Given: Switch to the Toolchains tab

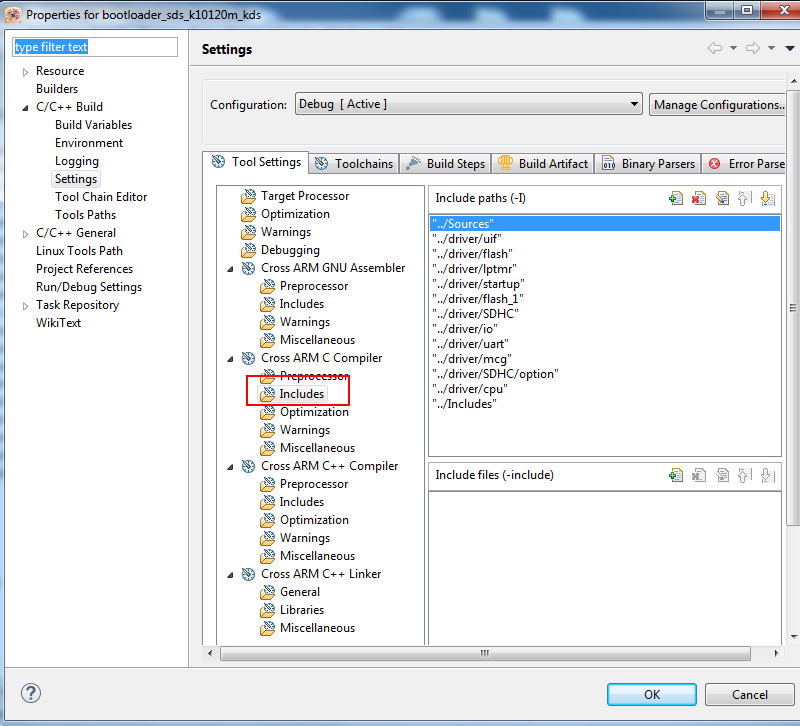Looking at the screenshot, I should 354,164.
